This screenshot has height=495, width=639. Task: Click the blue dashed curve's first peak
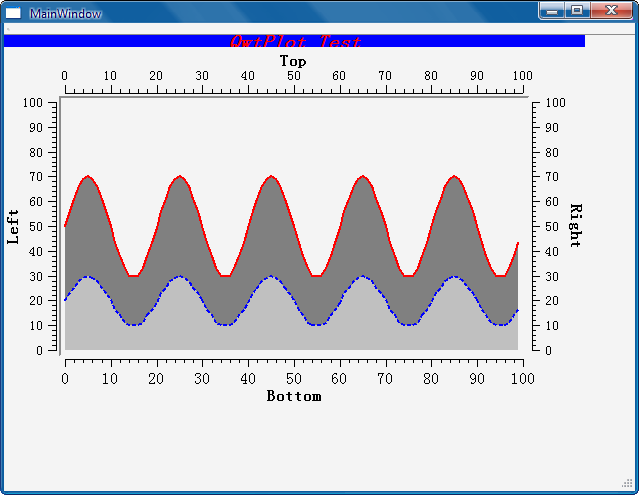87,276
